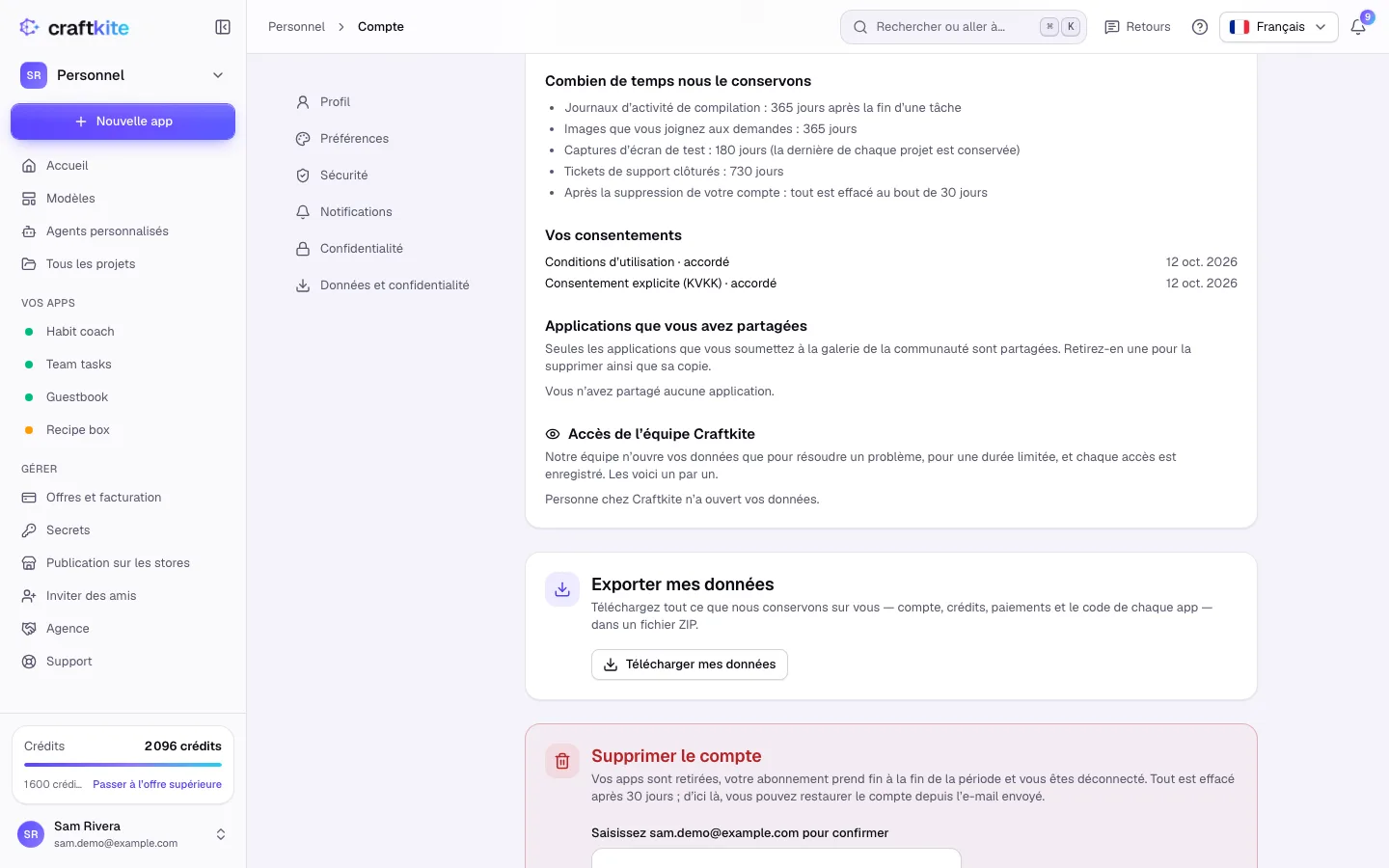Click the Rechercher ou aller à search field
The height and width of the screenshot is (868, 1389).
click(x=964, y=27)
